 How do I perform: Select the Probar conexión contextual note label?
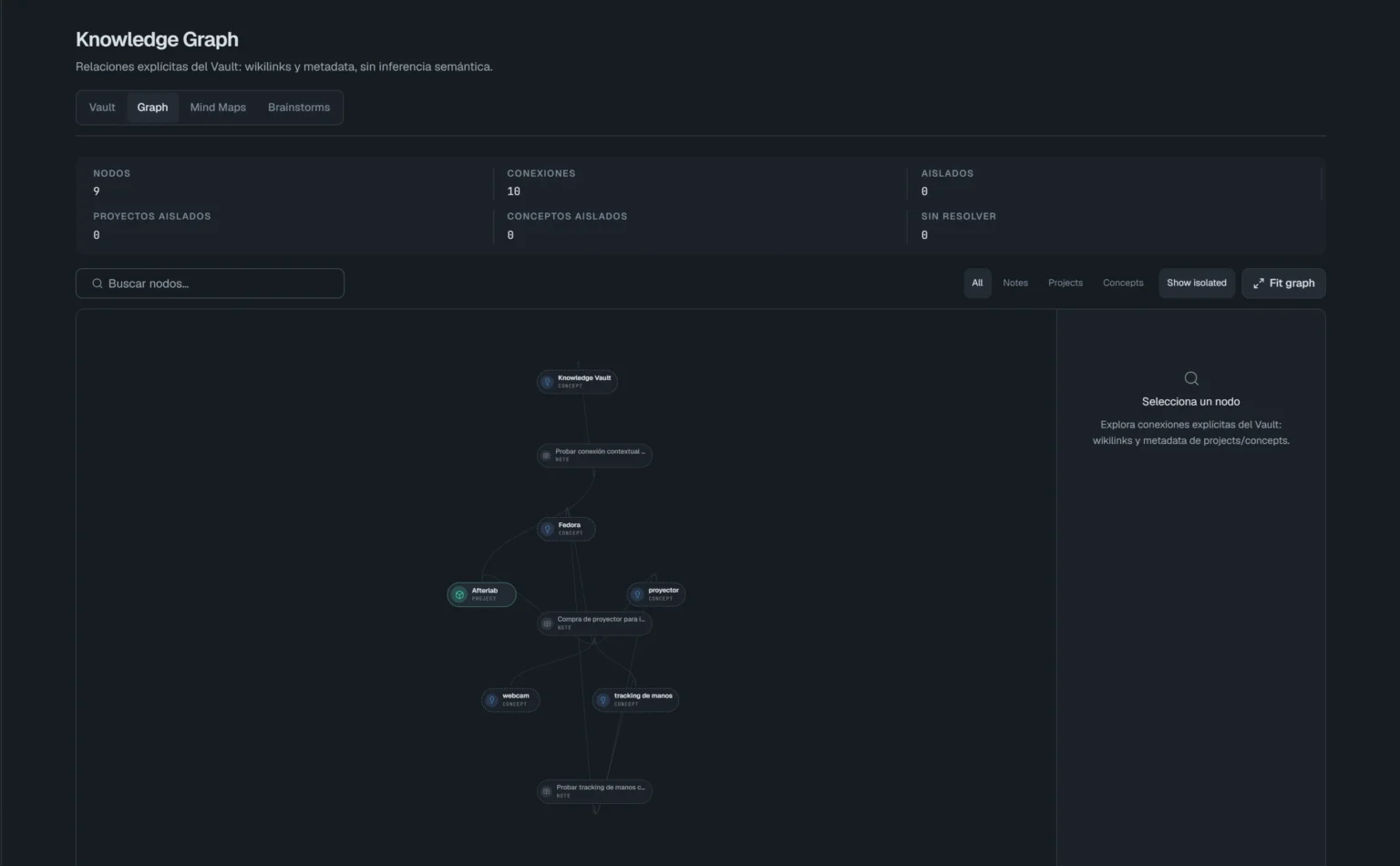pyautogui.click(x=600, y=451)
